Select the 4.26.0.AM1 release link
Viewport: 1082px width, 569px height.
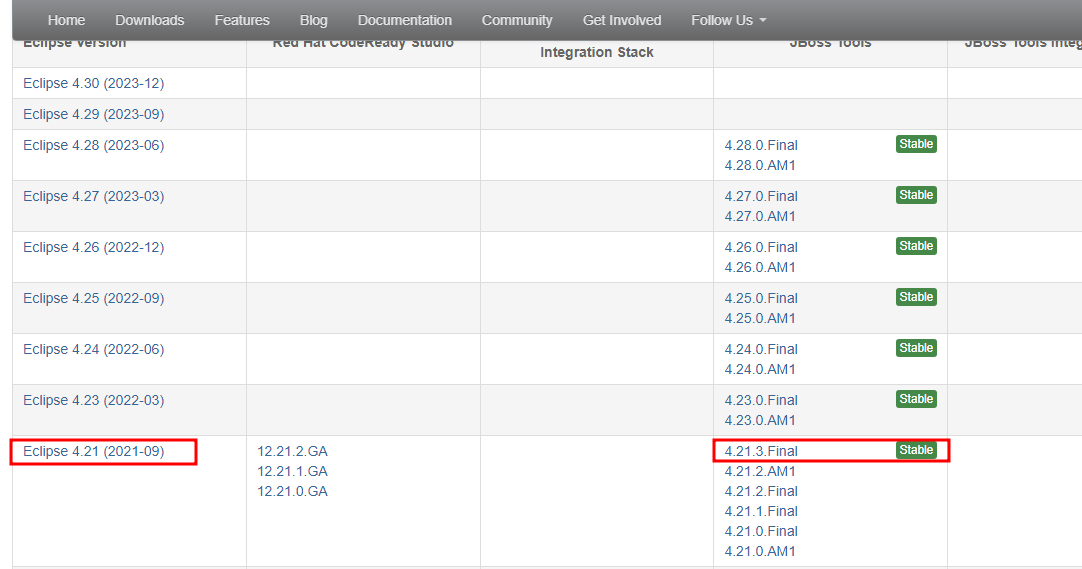pyautogui.click(x=760, y=268)
